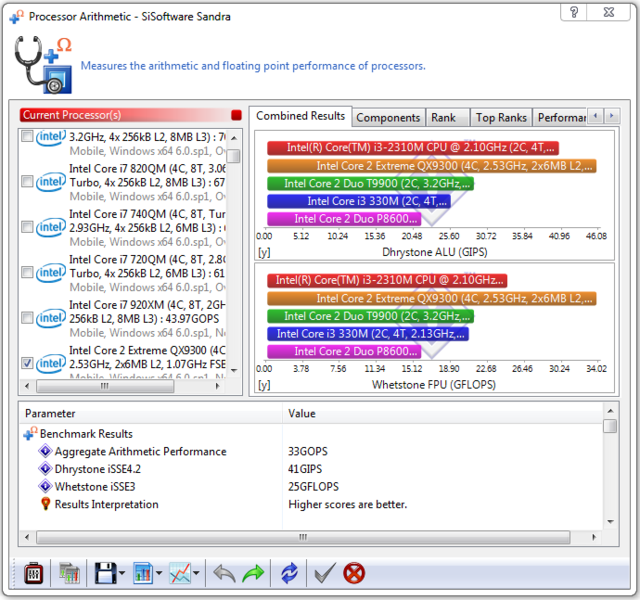The width and height of the screenshot is (640, 600).
Task: Click the diamond icon beside Aggregate Arithmetic Performance
Action: (x=45, y=451)
